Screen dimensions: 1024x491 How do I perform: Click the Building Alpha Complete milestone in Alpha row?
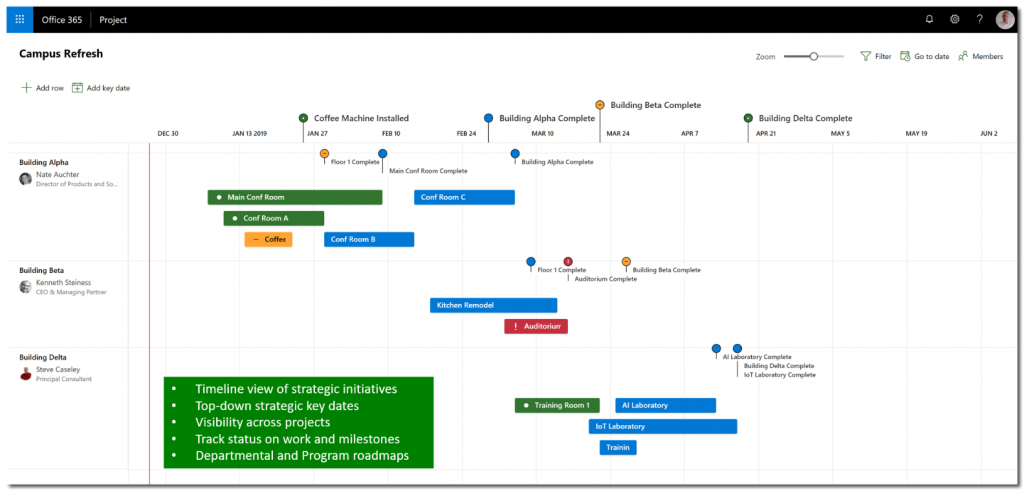click(515, 153)
